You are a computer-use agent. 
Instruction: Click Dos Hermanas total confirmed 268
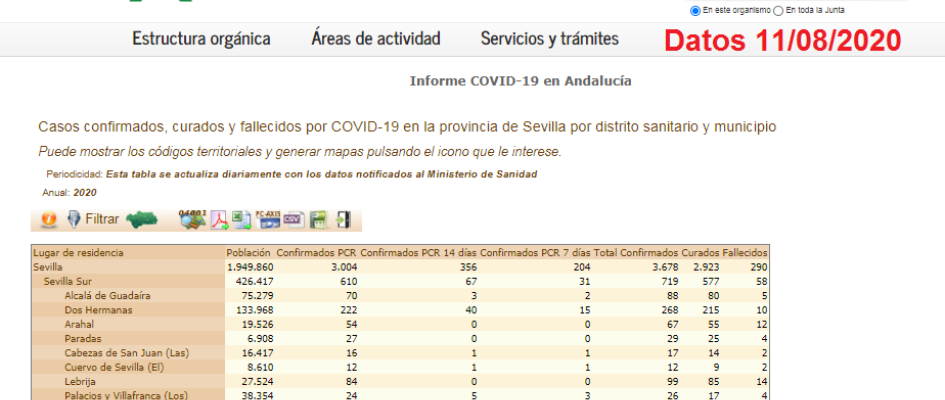tap(671, 310)
